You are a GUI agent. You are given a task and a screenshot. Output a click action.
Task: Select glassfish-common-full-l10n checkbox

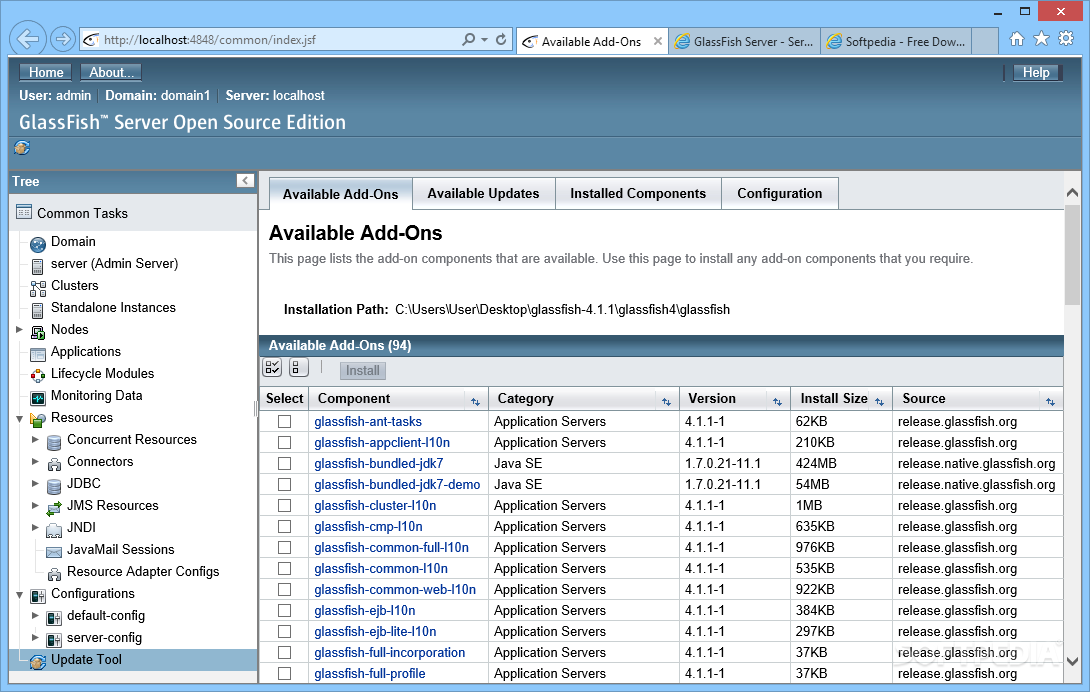pos(284,547)
